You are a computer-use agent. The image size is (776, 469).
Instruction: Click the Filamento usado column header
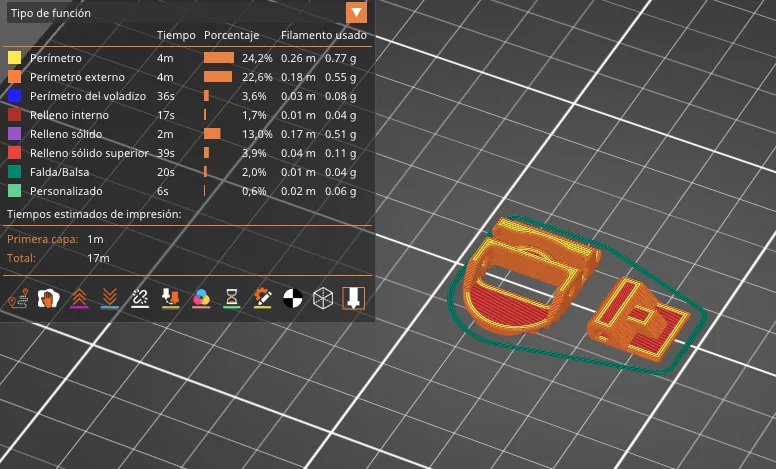(x=324, y=35)
